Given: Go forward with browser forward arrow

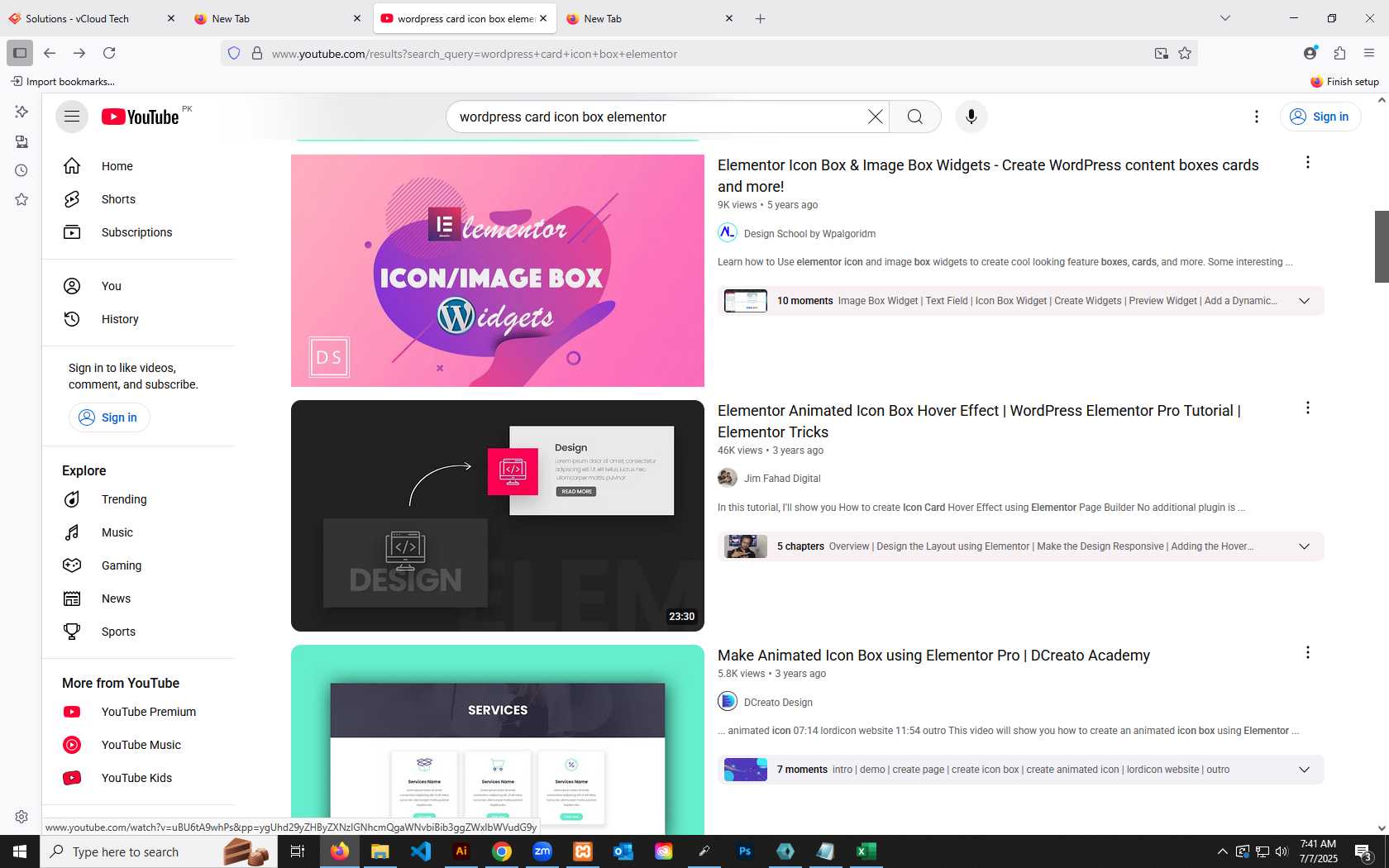Looking at the screenshot, I should (x=79, y=53).
